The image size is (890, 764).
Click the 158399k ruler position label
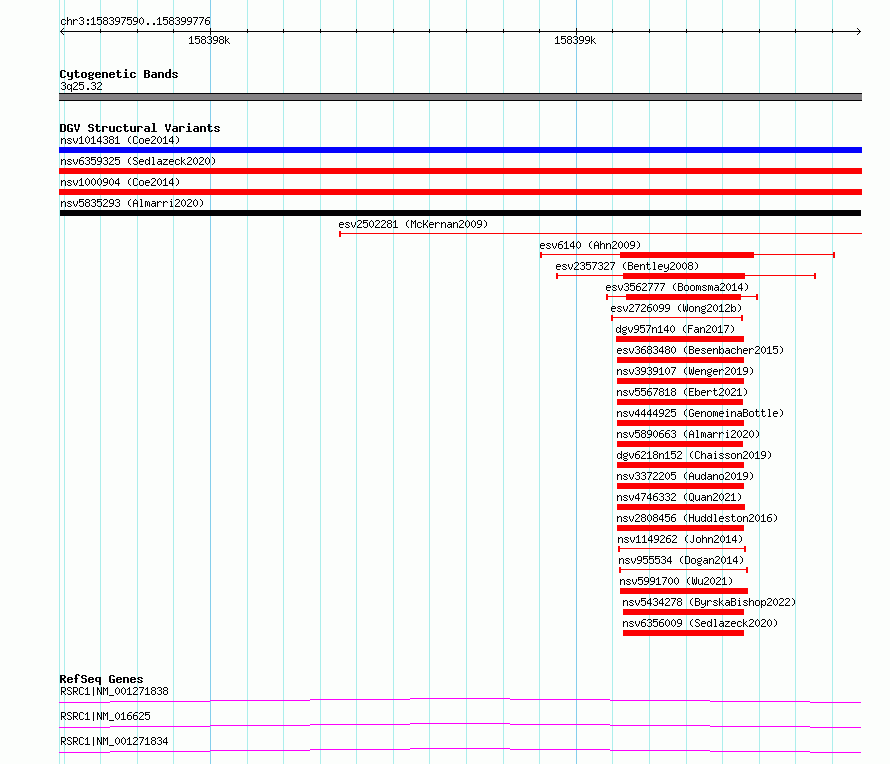575,40
